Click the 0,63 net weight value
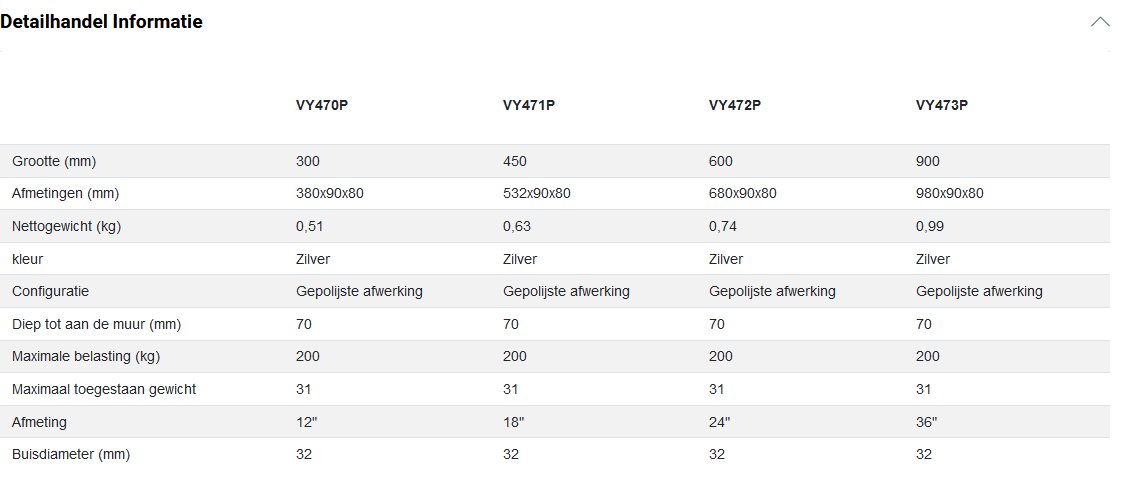Screen dimensions: 1129x478 pyautogui.click(x=517, y=226)
